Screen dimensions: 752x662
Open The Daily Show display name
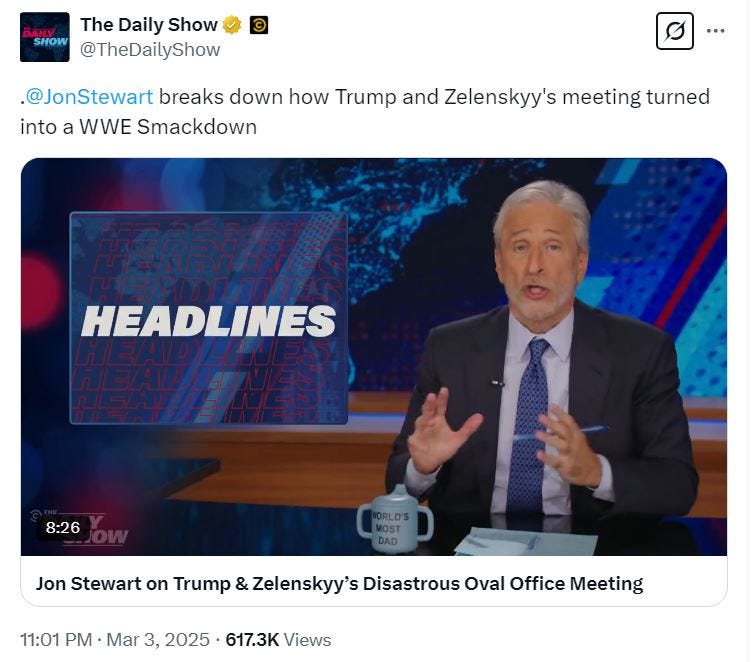tap(149, 25)
